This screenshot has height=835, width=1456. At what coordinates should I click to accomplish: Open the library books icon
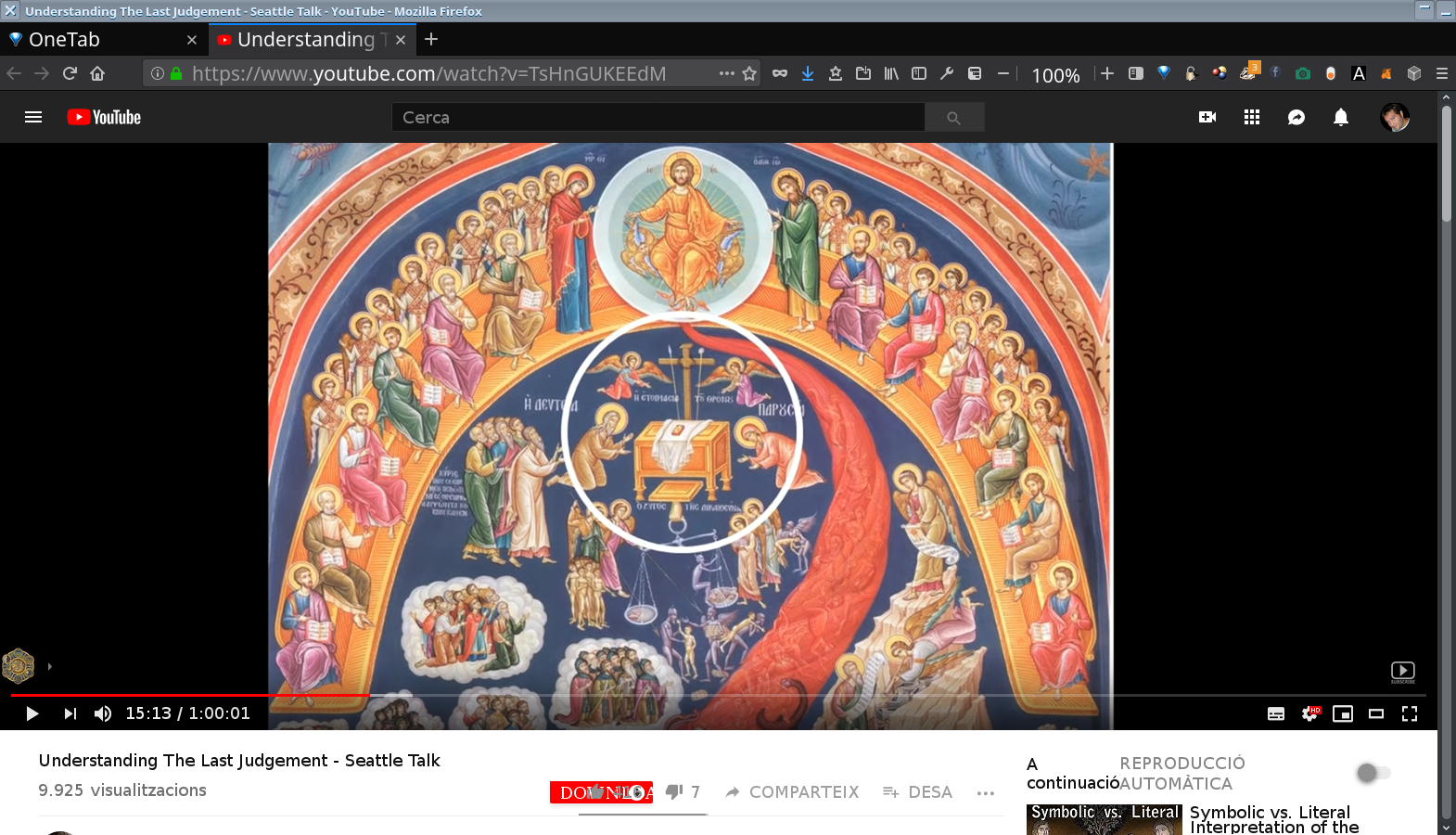(x=891, y=73)
